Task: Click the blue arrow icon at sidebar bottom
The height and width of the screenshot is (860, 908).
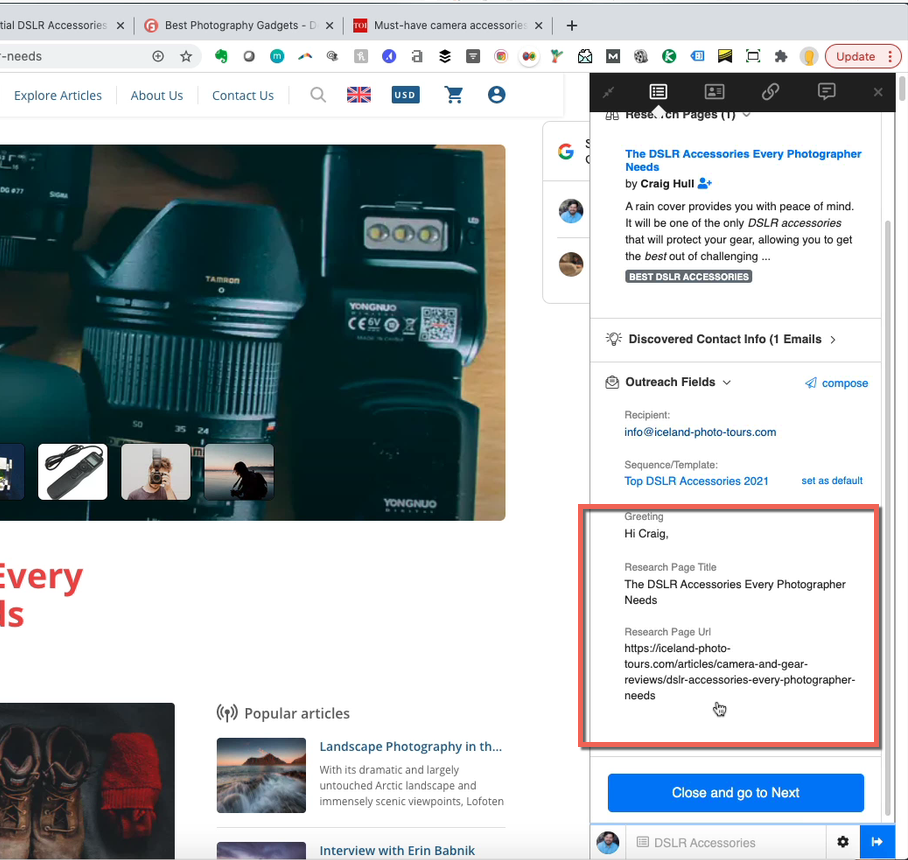Action: coord(877,842)
